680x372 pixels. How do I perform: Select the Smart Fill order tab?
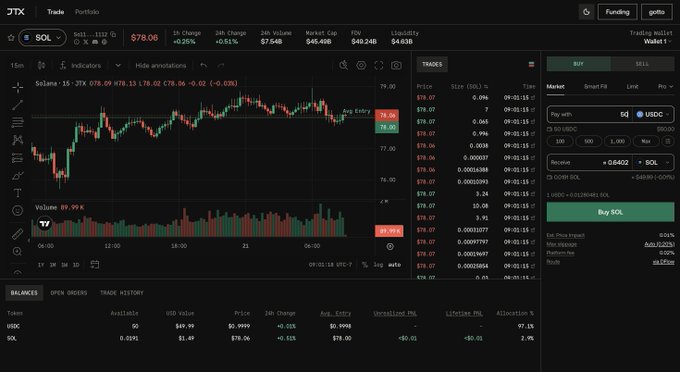pos(595,87)
